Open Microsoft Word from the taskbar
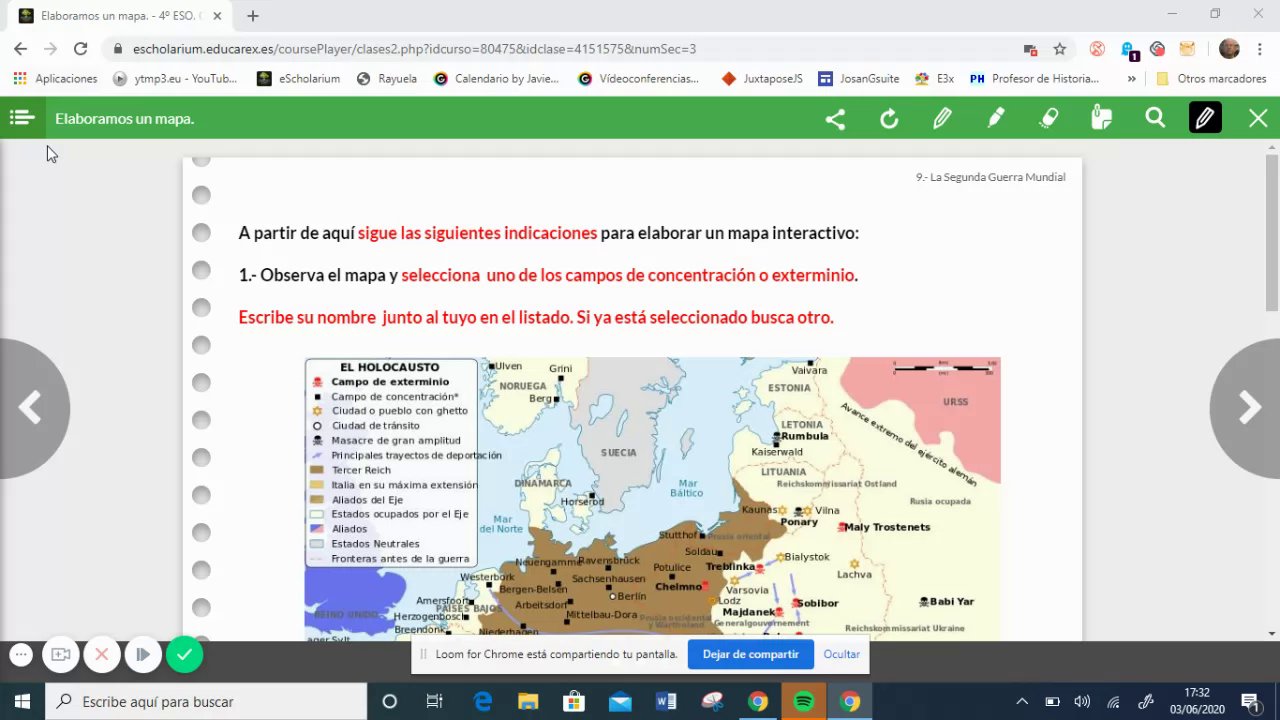This screenshot has width=1280, height=720. pyautogui.click(x=666, y=701)
